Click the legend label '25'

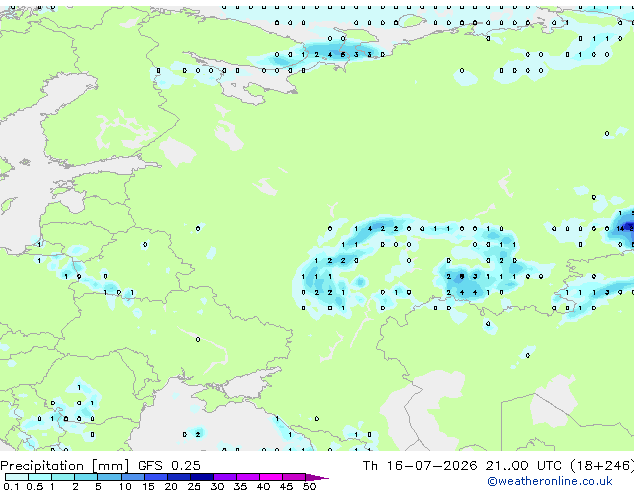[x=194, y=486]
